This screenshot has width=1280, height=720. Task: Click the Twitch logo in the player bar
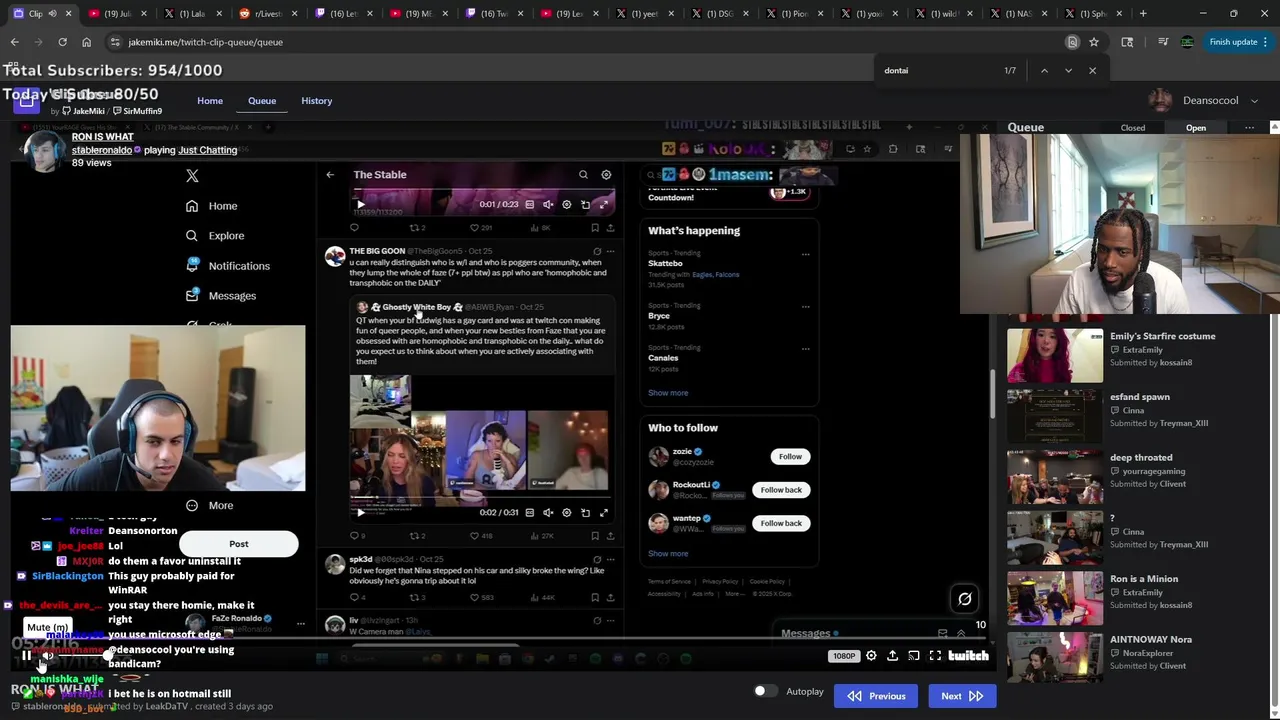968,656
